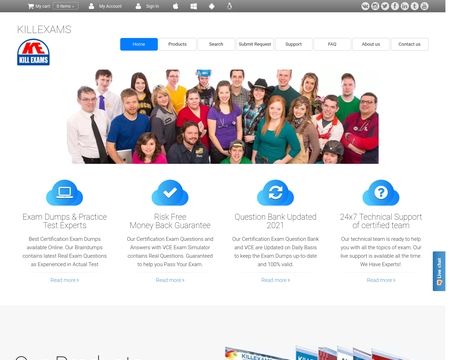Open the Submit Request menu item
This screenshot has height=360, width=450.
tap(255, 44)
